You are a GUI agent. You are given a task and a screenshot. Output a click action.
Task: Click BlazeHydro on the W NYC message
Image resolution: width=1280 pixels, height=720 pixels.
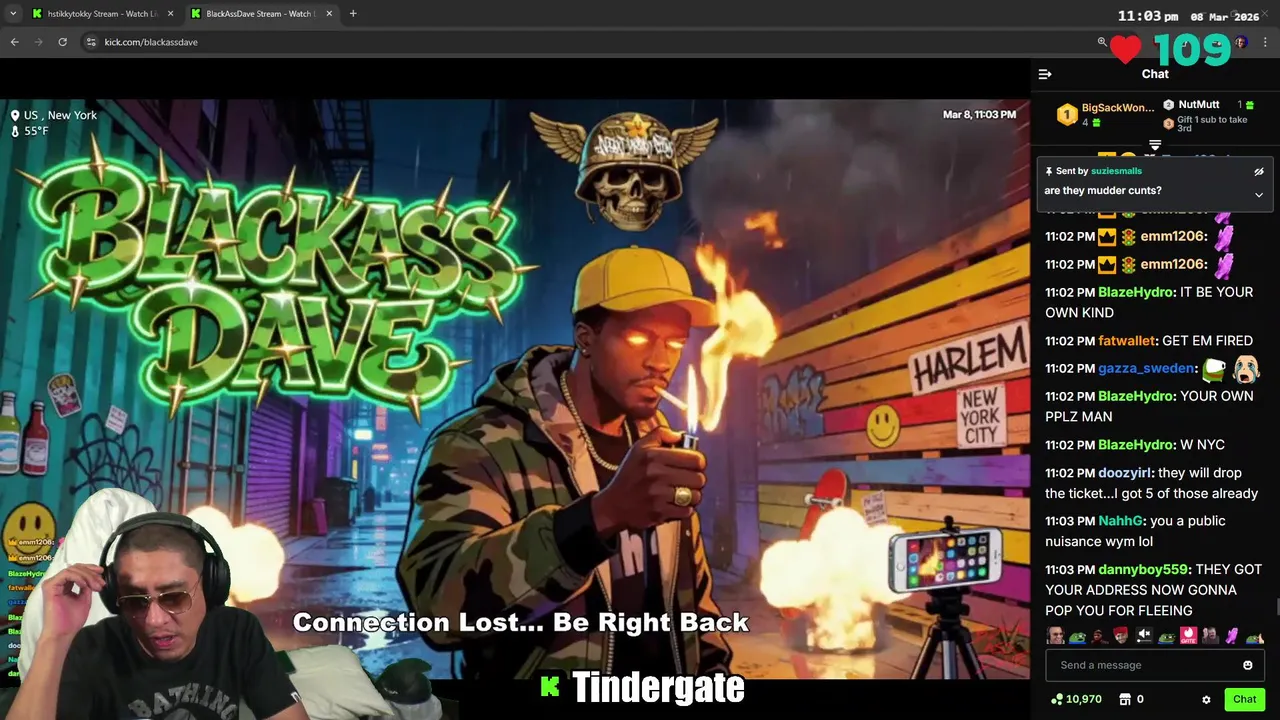point(1135,445)
